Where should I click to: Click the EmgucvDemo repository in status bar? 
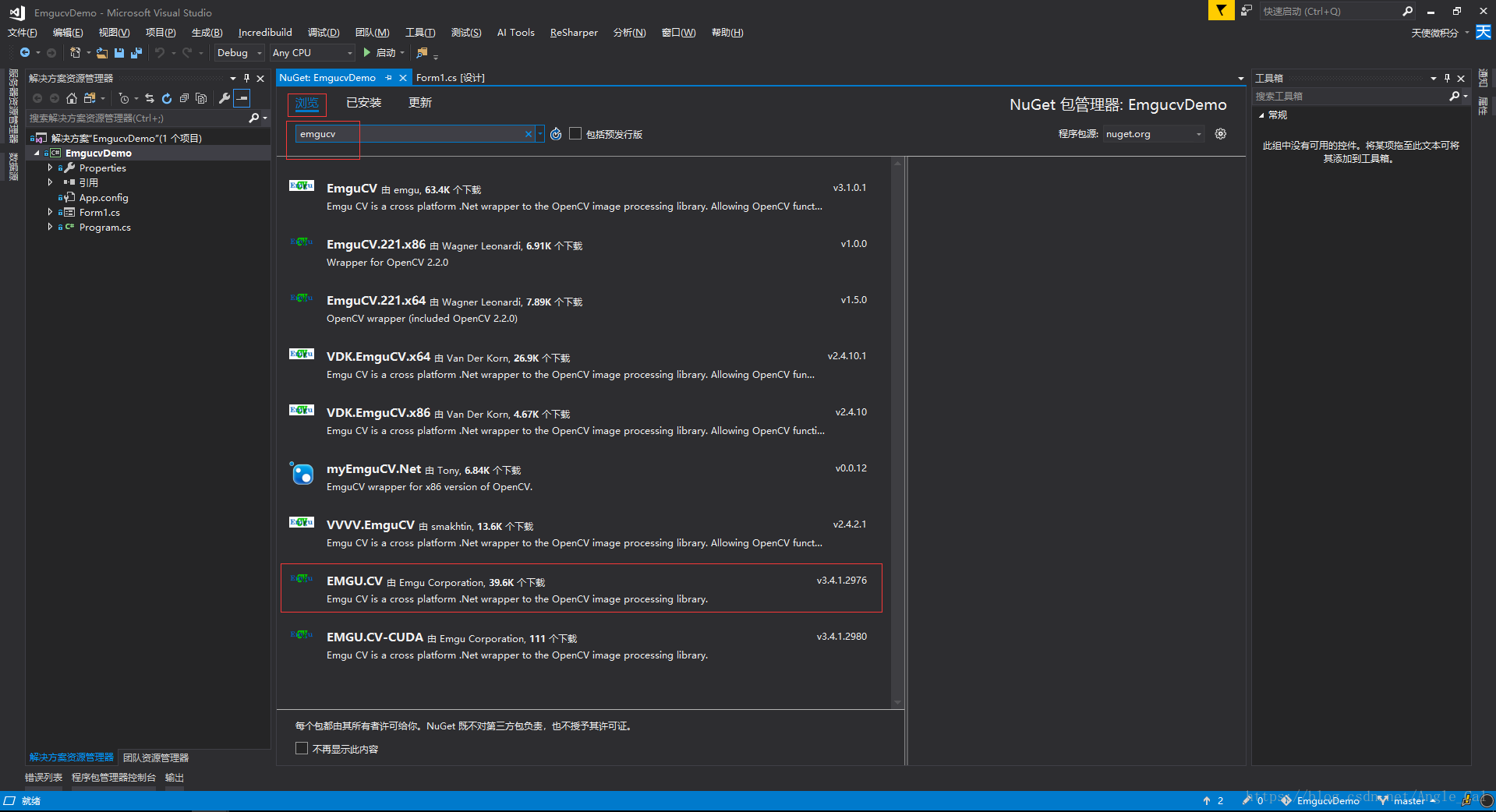(x=1320, y=800)
